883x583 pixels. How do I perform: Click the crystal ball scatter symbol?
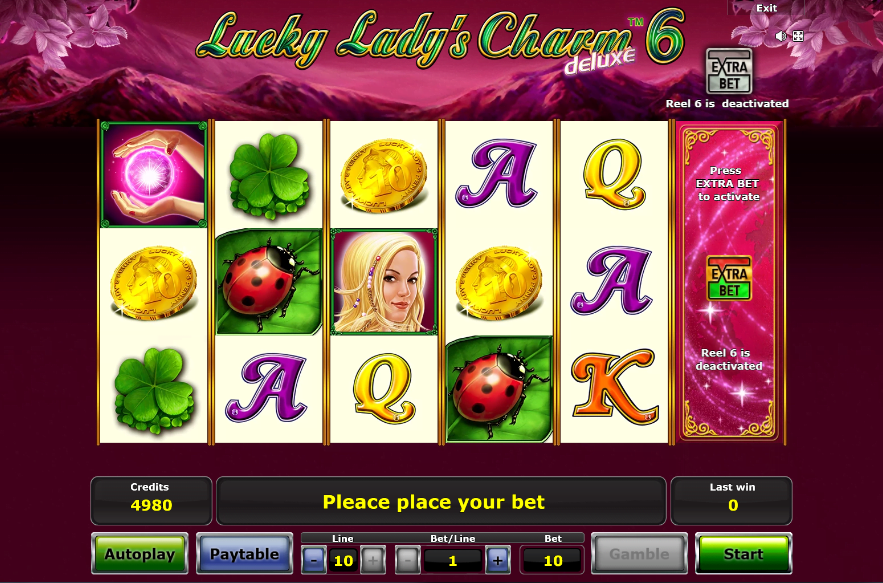pyautogui.click(x=153, y=175)
